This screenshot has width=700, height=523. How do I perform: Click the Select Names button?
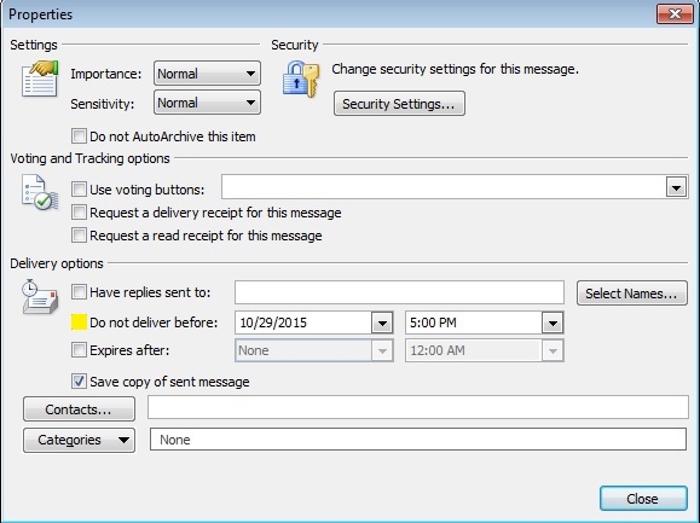(x=632, y=293)
